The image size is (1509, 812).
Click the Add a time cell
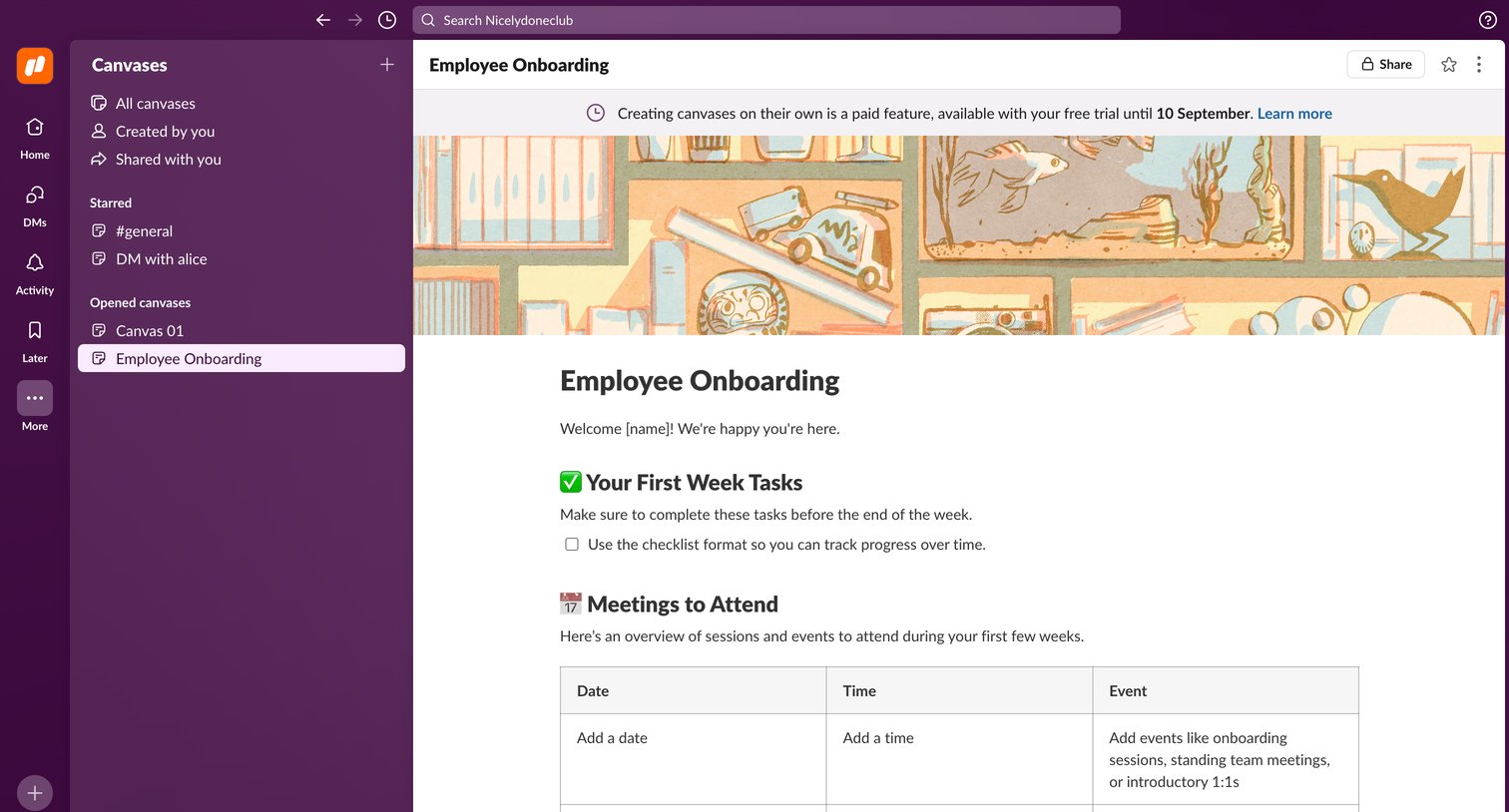coord(960,759)
